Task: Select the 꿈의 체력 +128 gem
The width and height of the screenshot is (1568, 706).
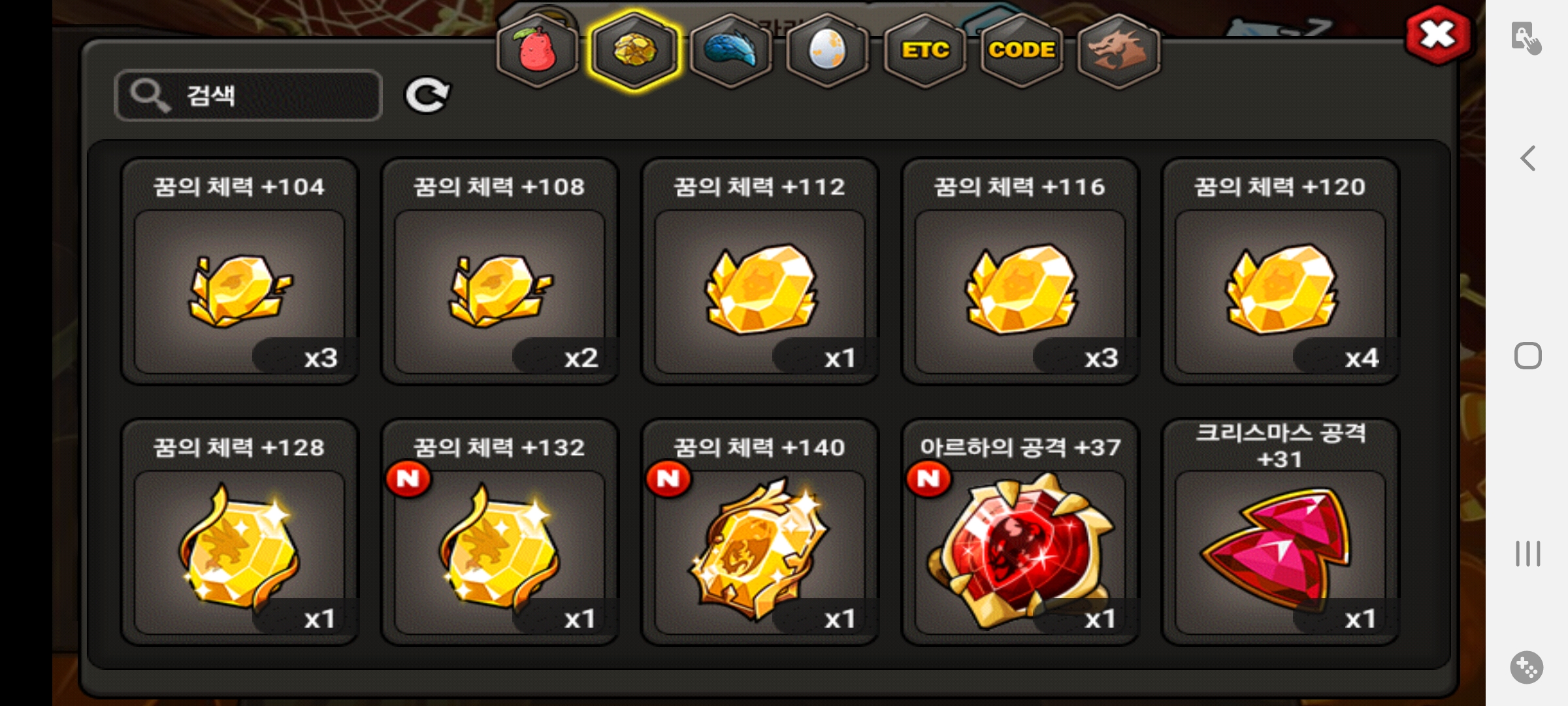Action: [x=240, y=532]
